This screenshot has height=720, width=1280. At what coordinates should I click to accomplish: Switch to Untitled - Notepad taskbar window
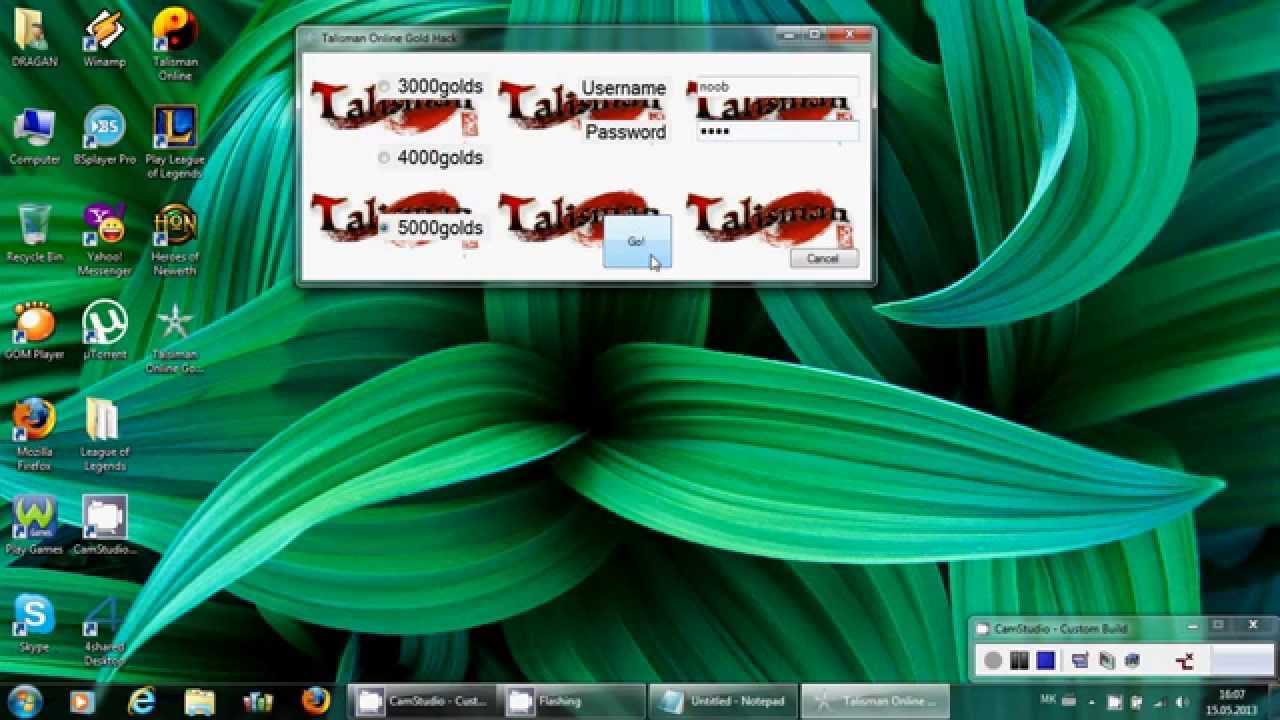(x=723, y=701)
